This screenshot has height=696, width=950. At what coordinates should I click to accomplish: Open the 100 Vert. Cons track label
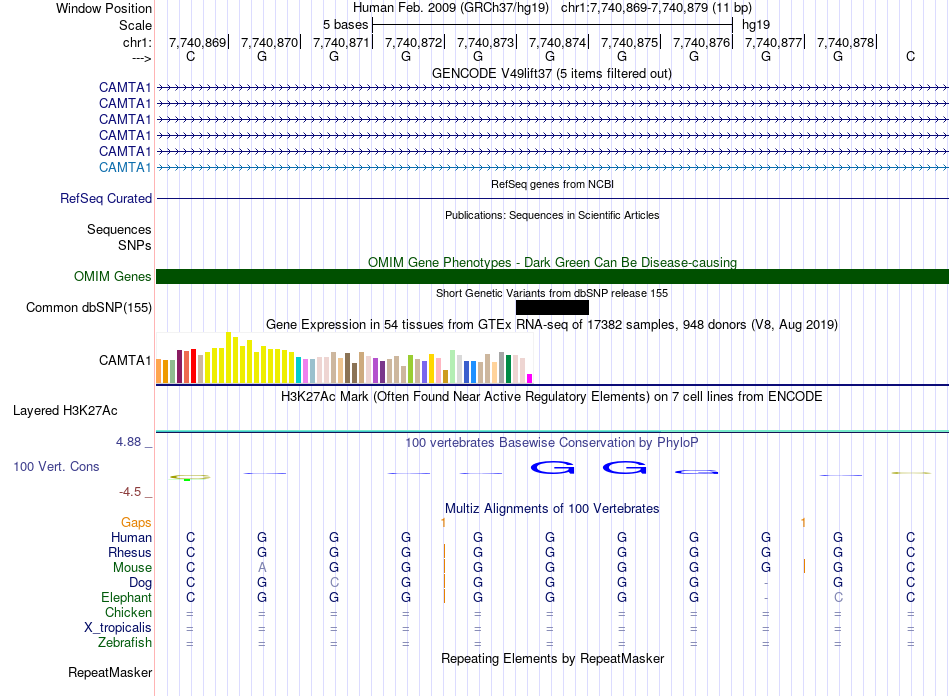point(56,466)
